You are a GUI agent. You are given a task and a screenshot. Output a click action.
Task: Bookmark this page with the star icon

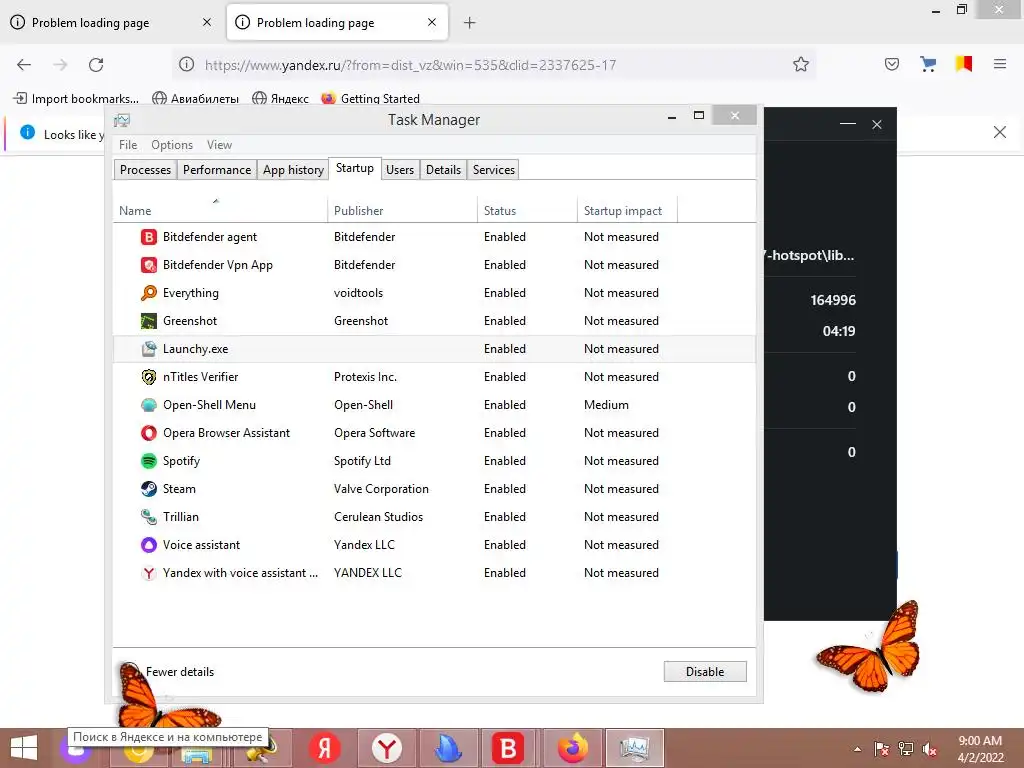click(x=801, y=65)
